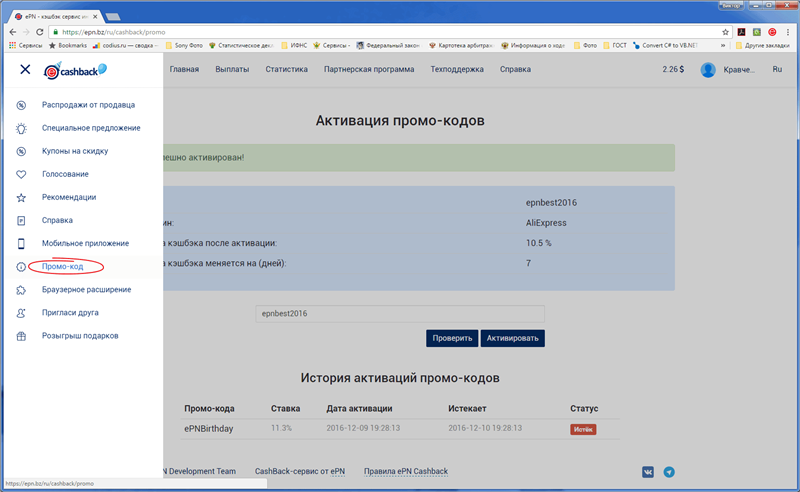Go to Статистика in top navigation
Image resolution: width=800 pixels, height=492 pixels.
(286, 70)
